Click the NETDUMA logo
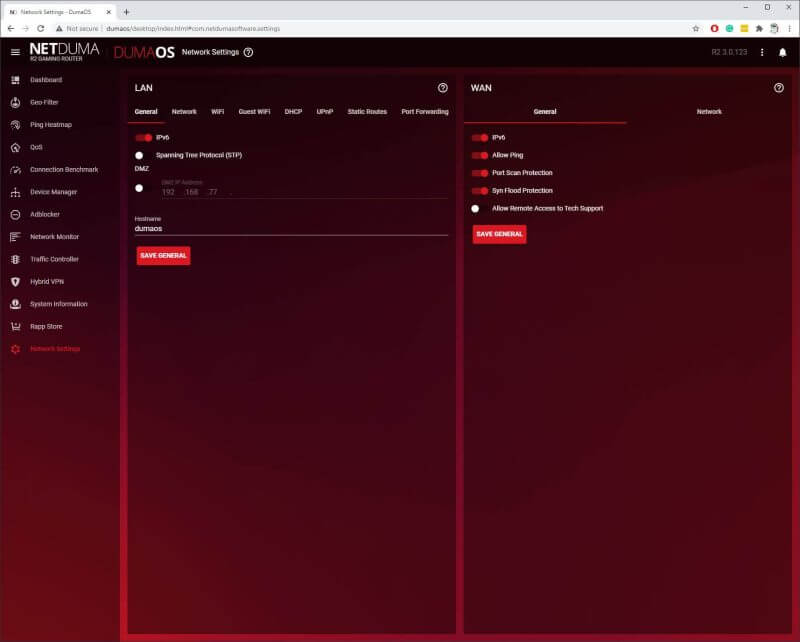 click(64, 52)
